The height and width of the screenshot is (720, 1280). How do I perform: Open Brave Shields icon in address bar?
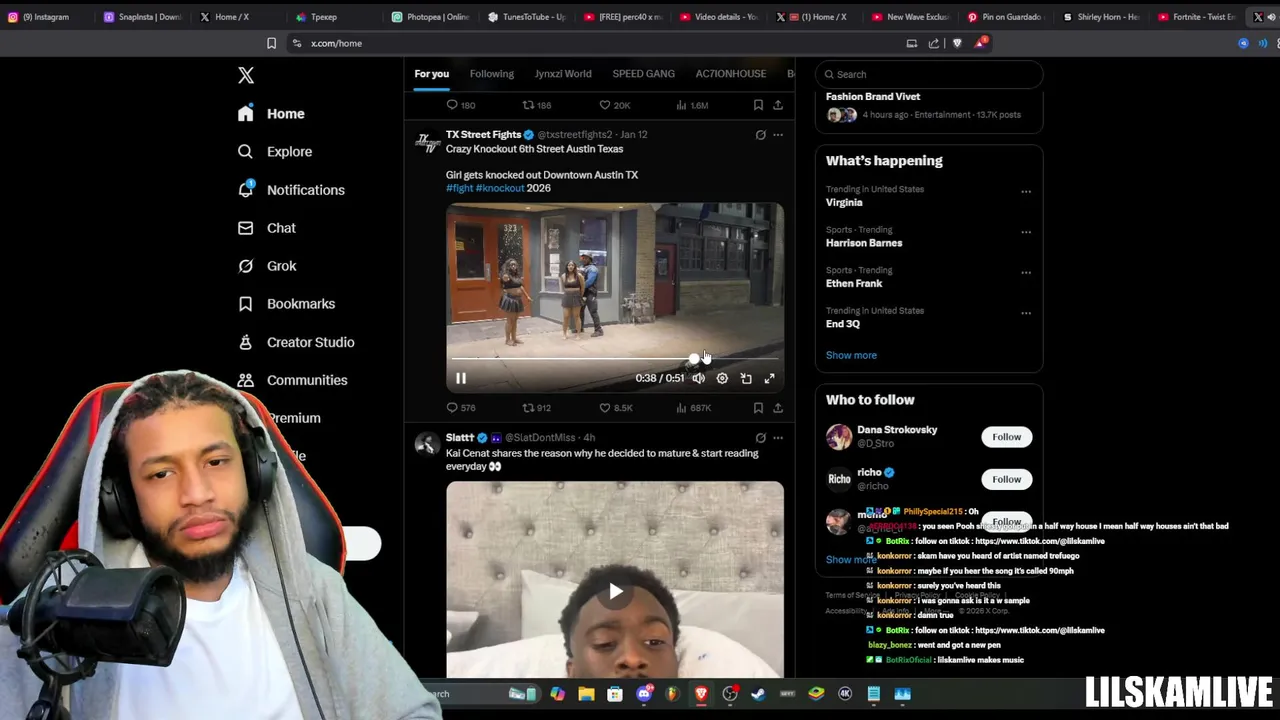coord(957,43)
